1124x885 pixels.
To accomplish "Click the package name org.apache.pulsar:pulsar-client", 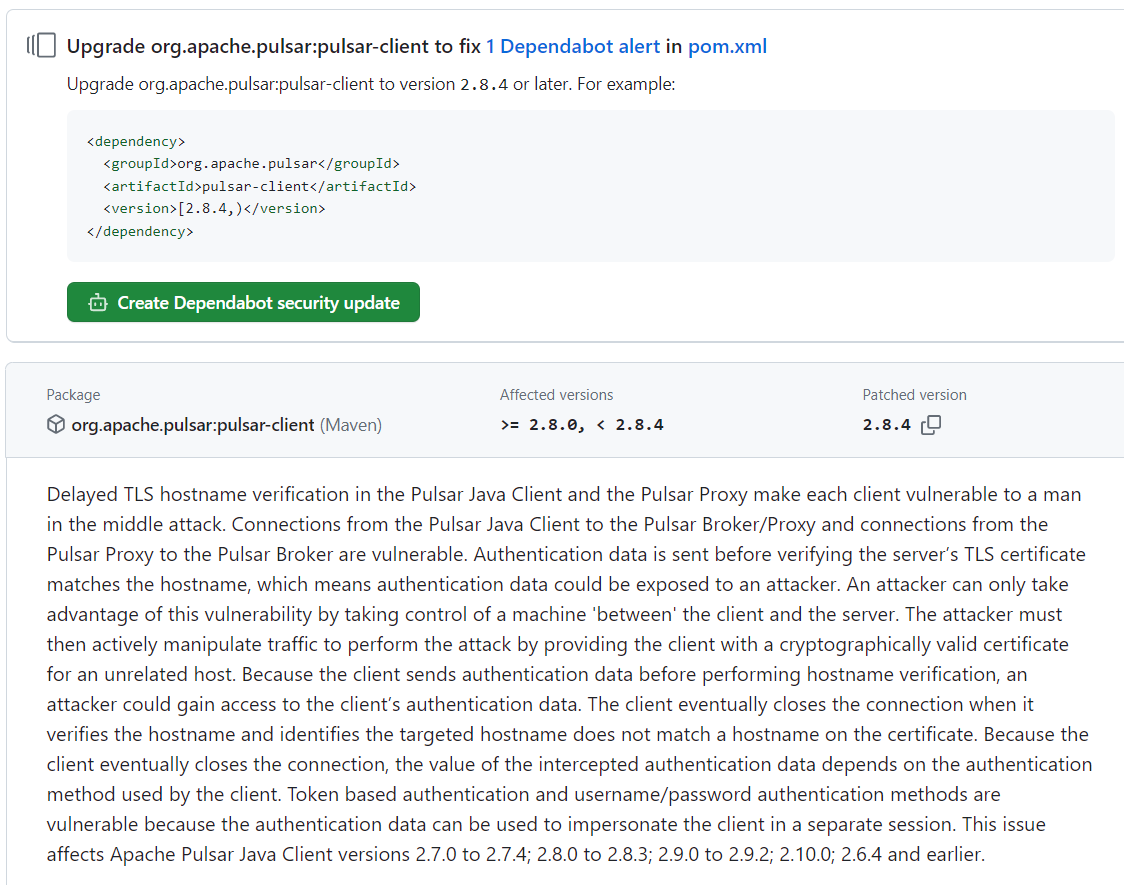I will click(x=194, y=424).
